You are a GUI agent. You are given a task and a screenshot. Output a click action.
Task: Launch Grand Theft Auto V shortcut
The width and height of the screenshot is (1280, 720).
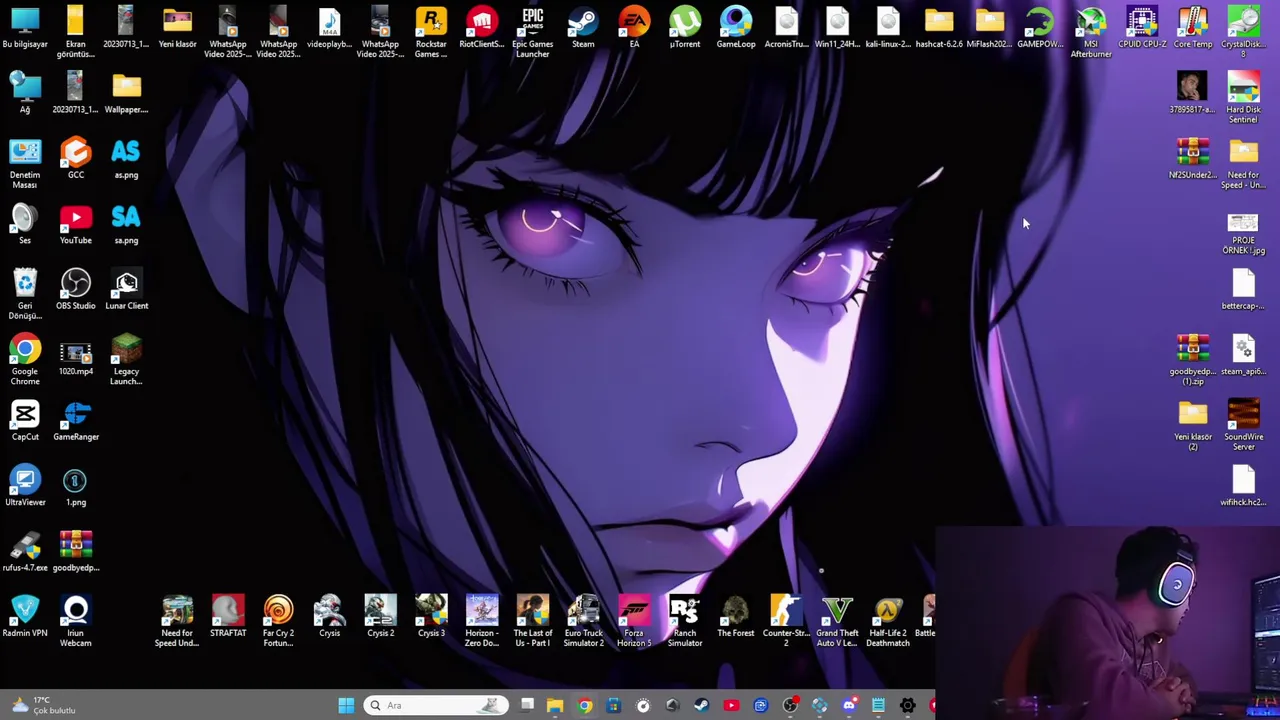pos(837,622)
